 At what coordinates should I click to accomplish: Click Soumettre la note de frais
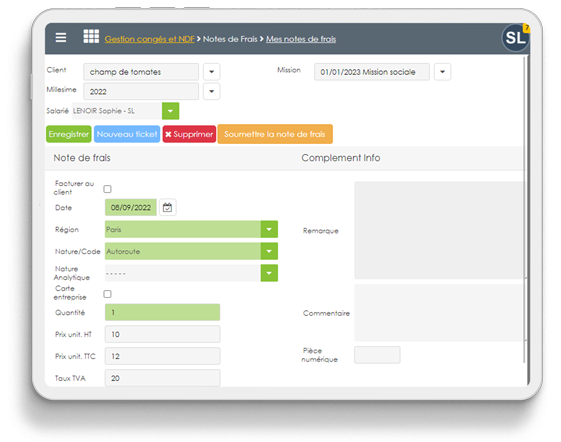coord(275,134)
